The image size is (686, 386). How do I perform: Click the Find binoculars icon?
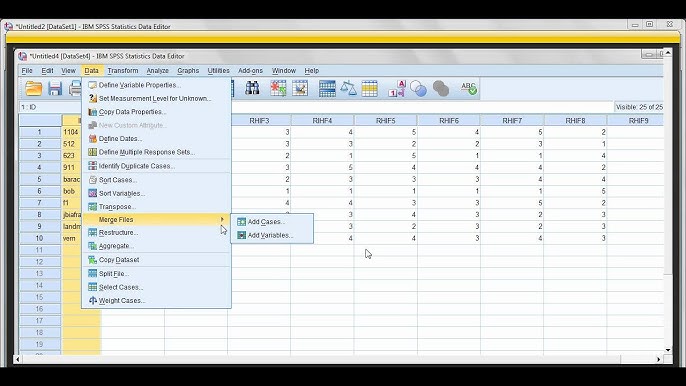click(x=252, y=88)
